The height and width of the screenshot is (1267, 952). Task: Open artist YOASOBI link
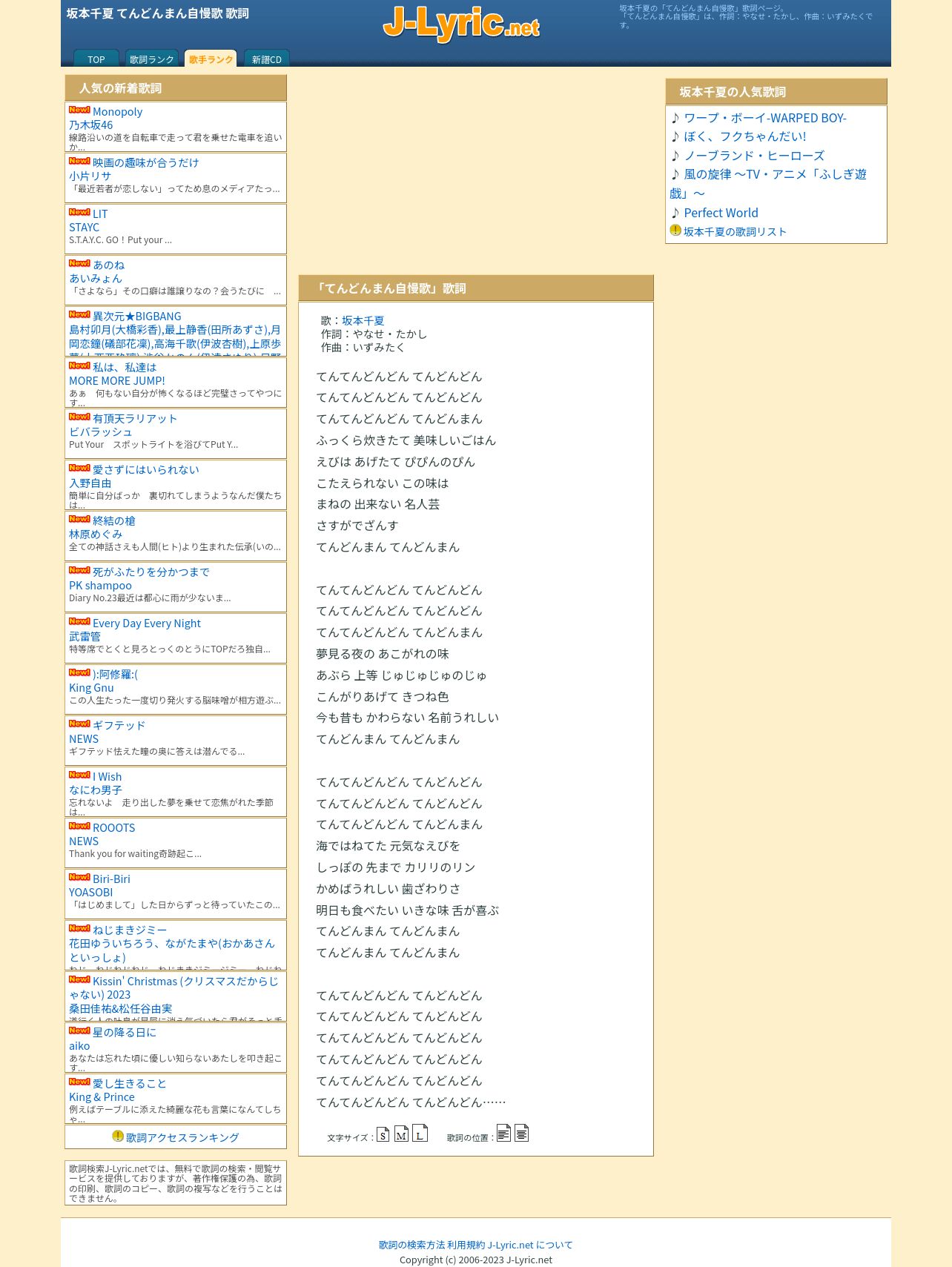[x=91, y=893]
